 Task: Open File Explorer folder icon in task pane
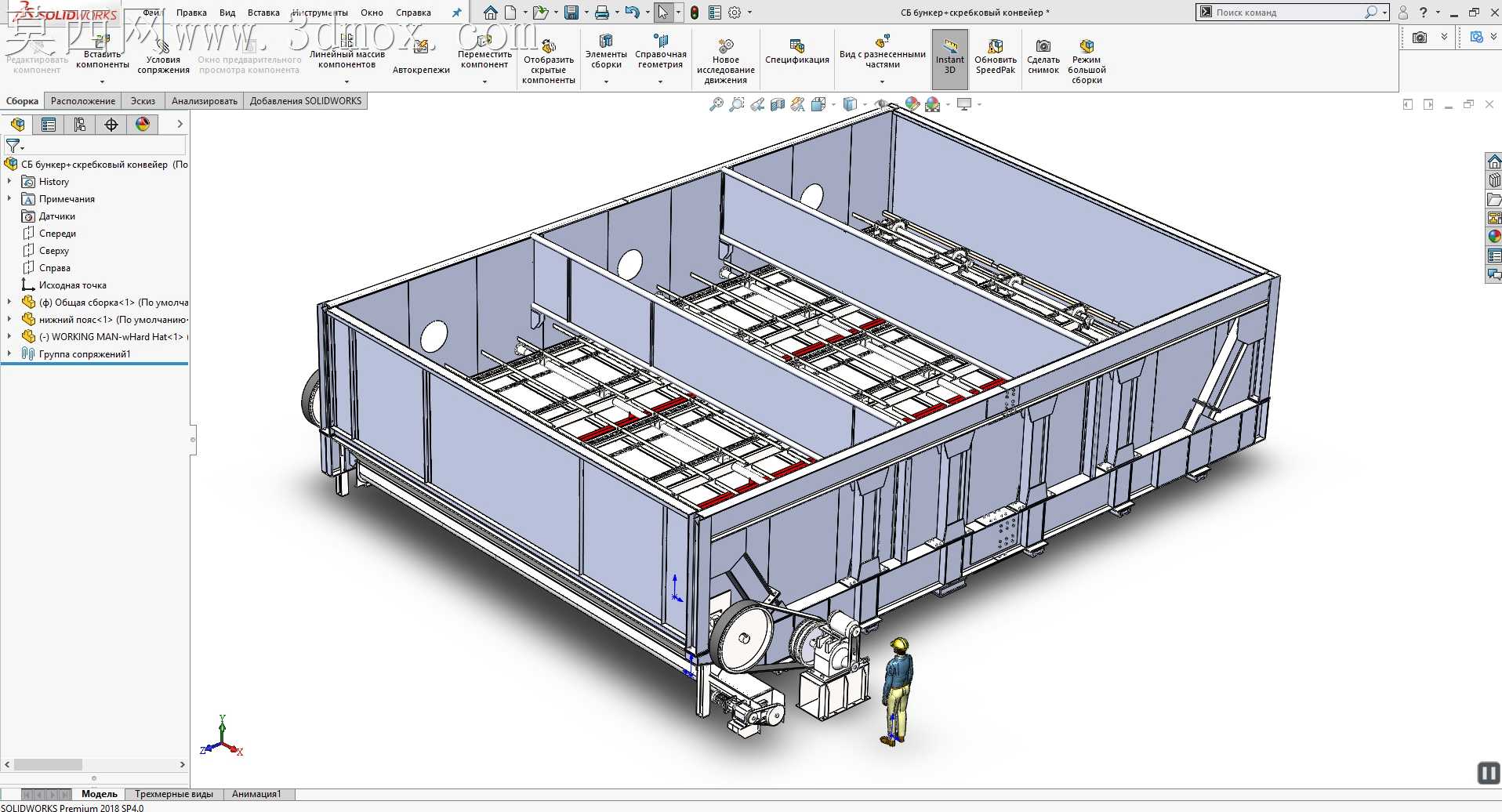(1494, 199)
